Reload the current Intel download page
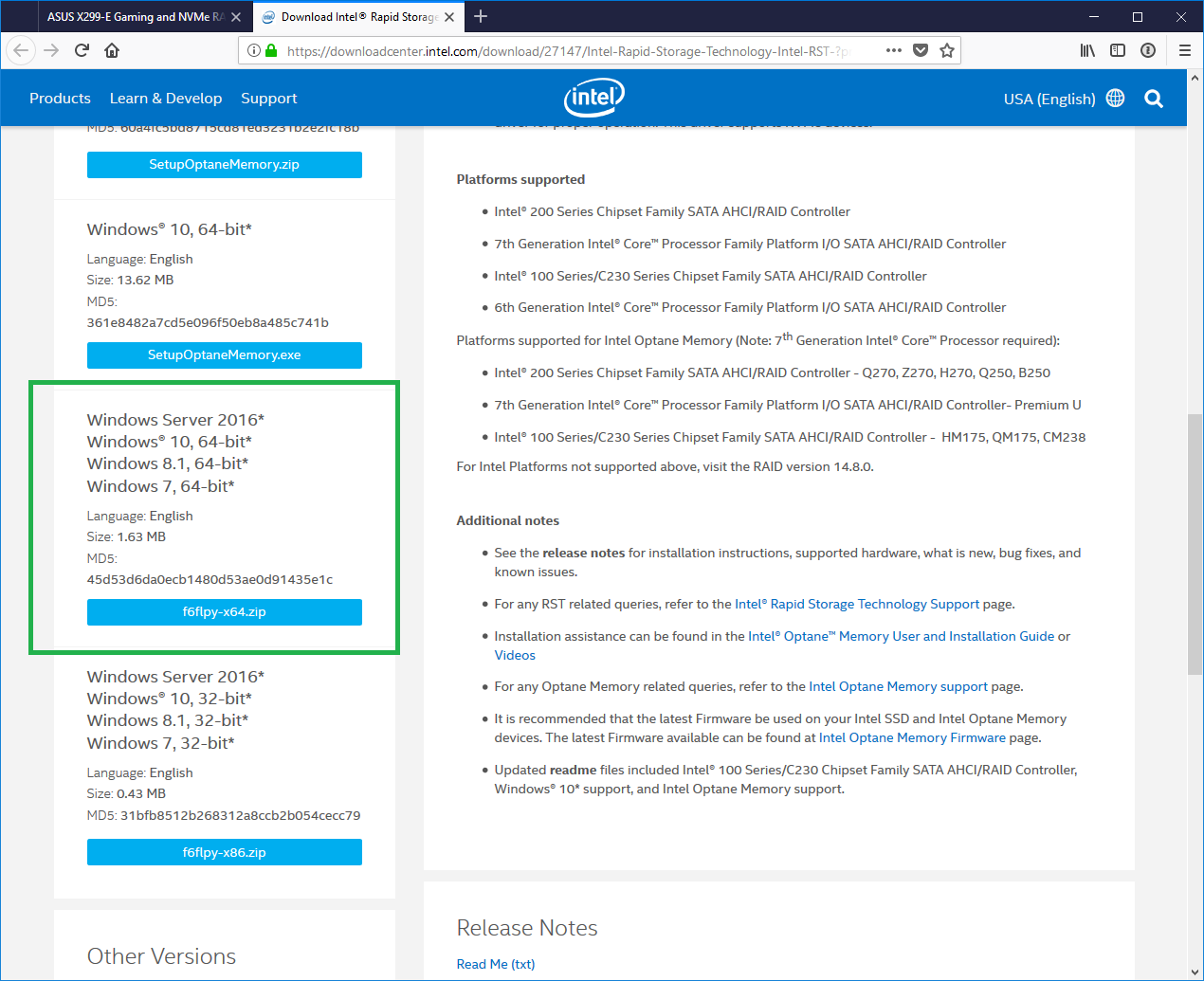The image size is (1204, 981). coord(82,50)
